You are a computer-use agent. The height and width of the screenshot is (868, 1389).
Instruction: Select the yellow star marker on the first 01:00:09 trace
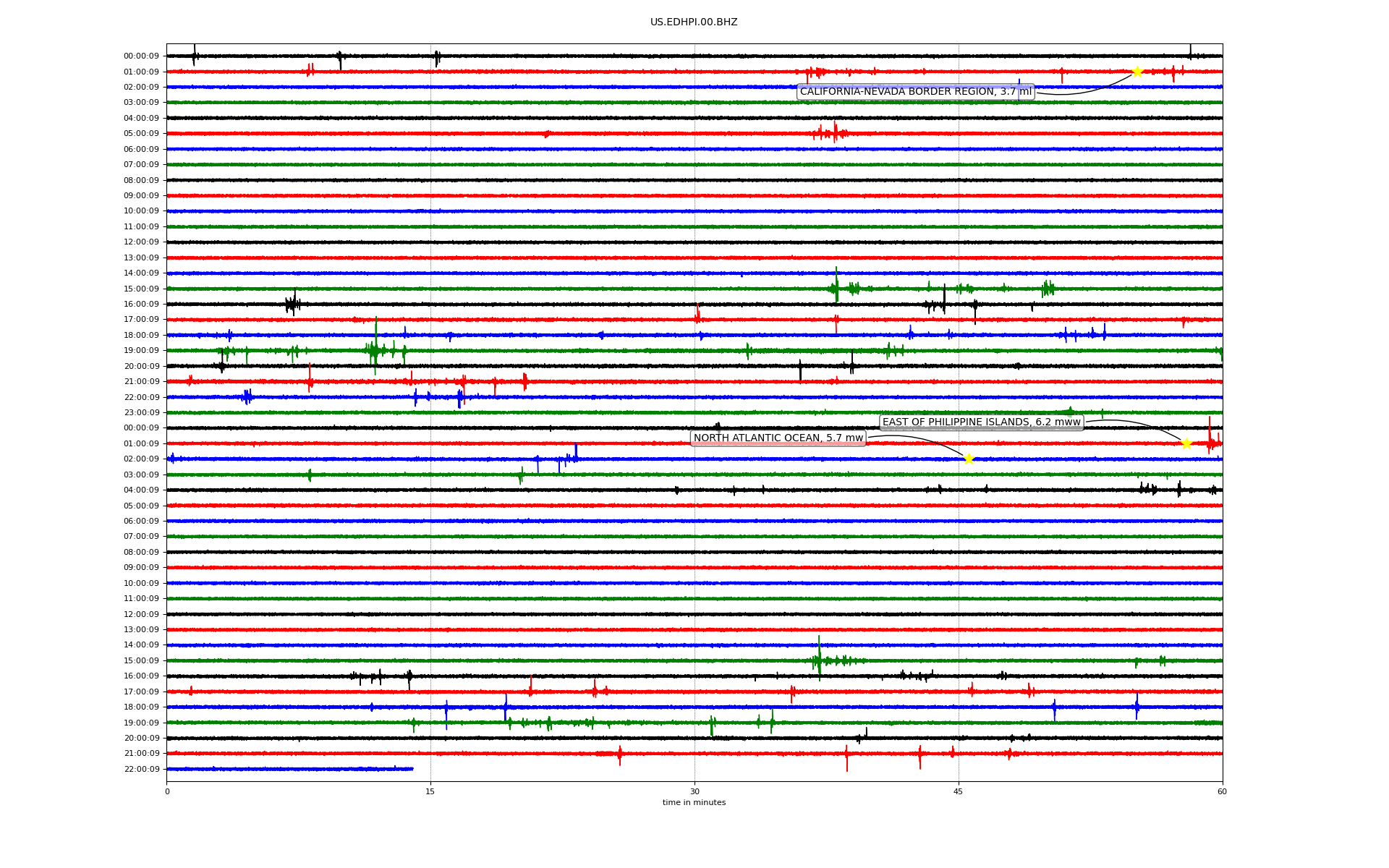pos(1137,72)
